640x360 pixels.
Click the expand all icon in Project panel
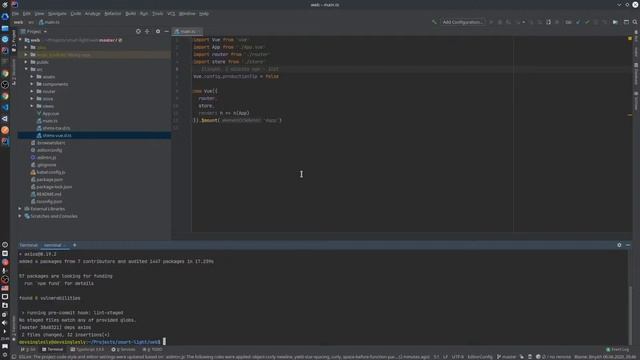pos(147,31)
